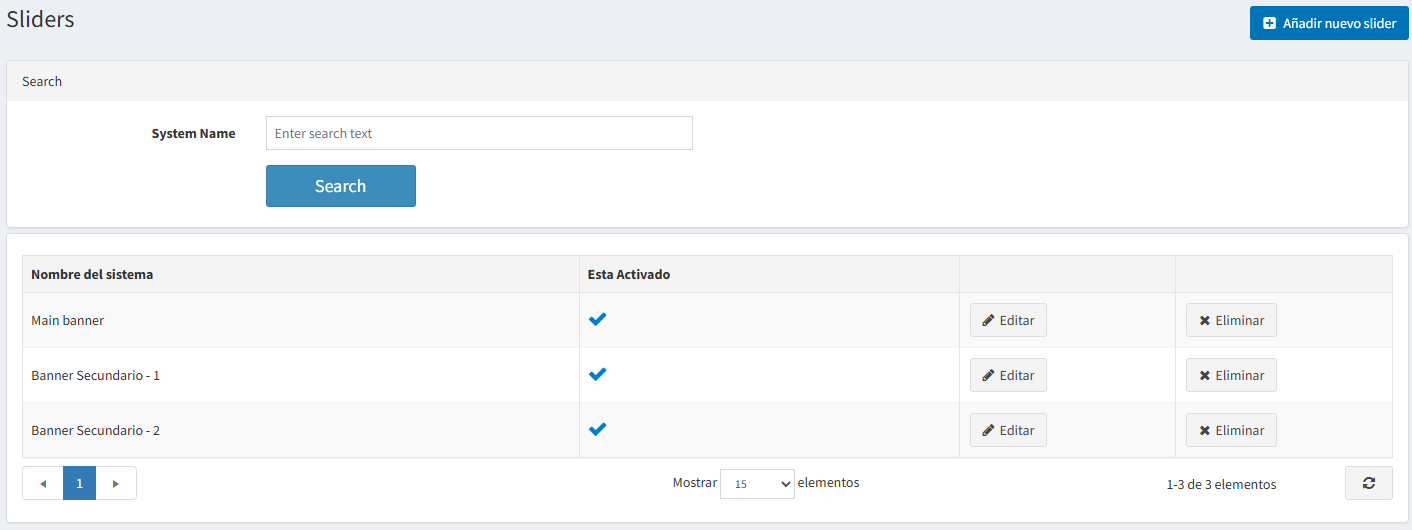The height and width of the screenshot is (530, 1412).
Task: Collapse the Search panel header
Action: coord(42,81)
